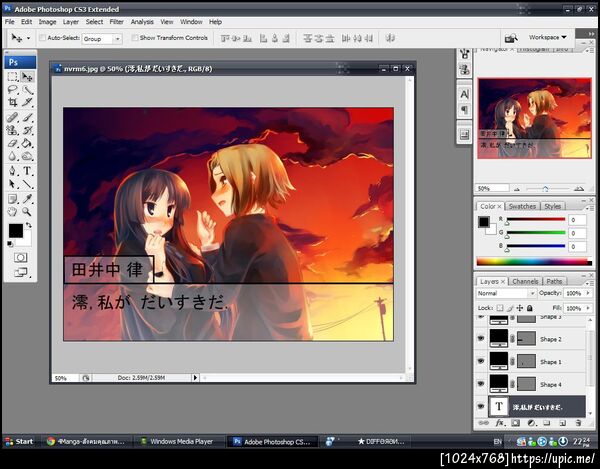Hide the Shape 4 layer

(481, 384)
